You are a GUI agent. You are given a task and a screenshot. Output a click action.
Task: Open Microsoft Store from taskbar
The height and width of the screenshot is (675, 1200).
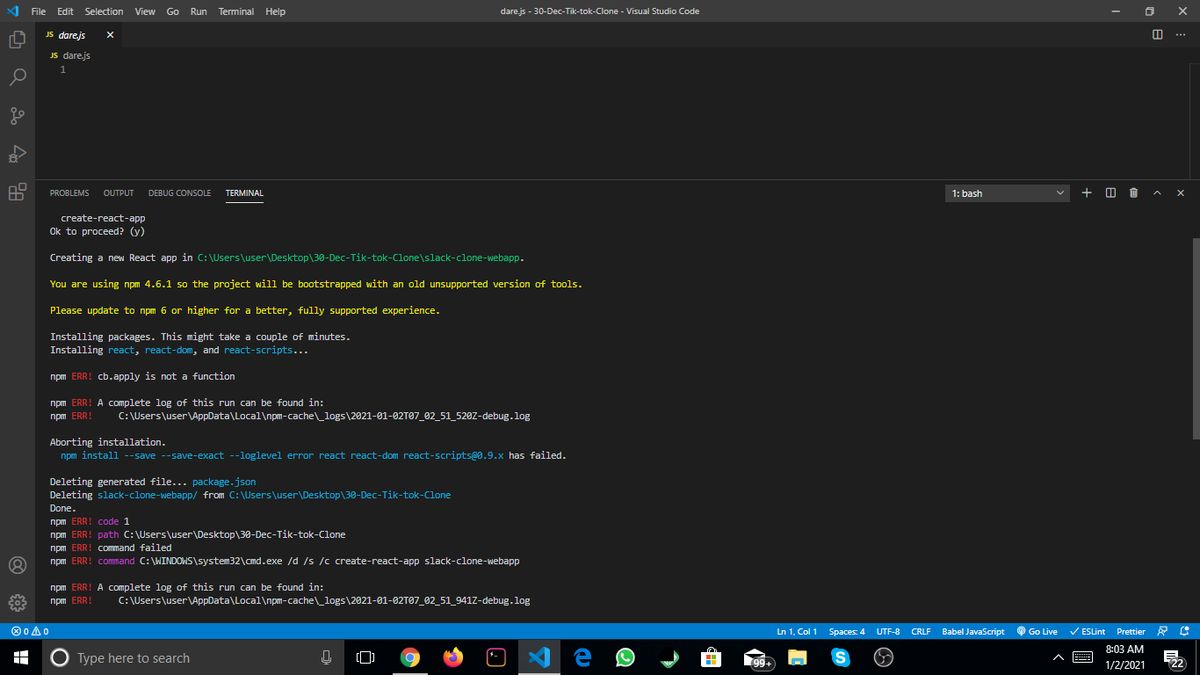tap(711, 657)
